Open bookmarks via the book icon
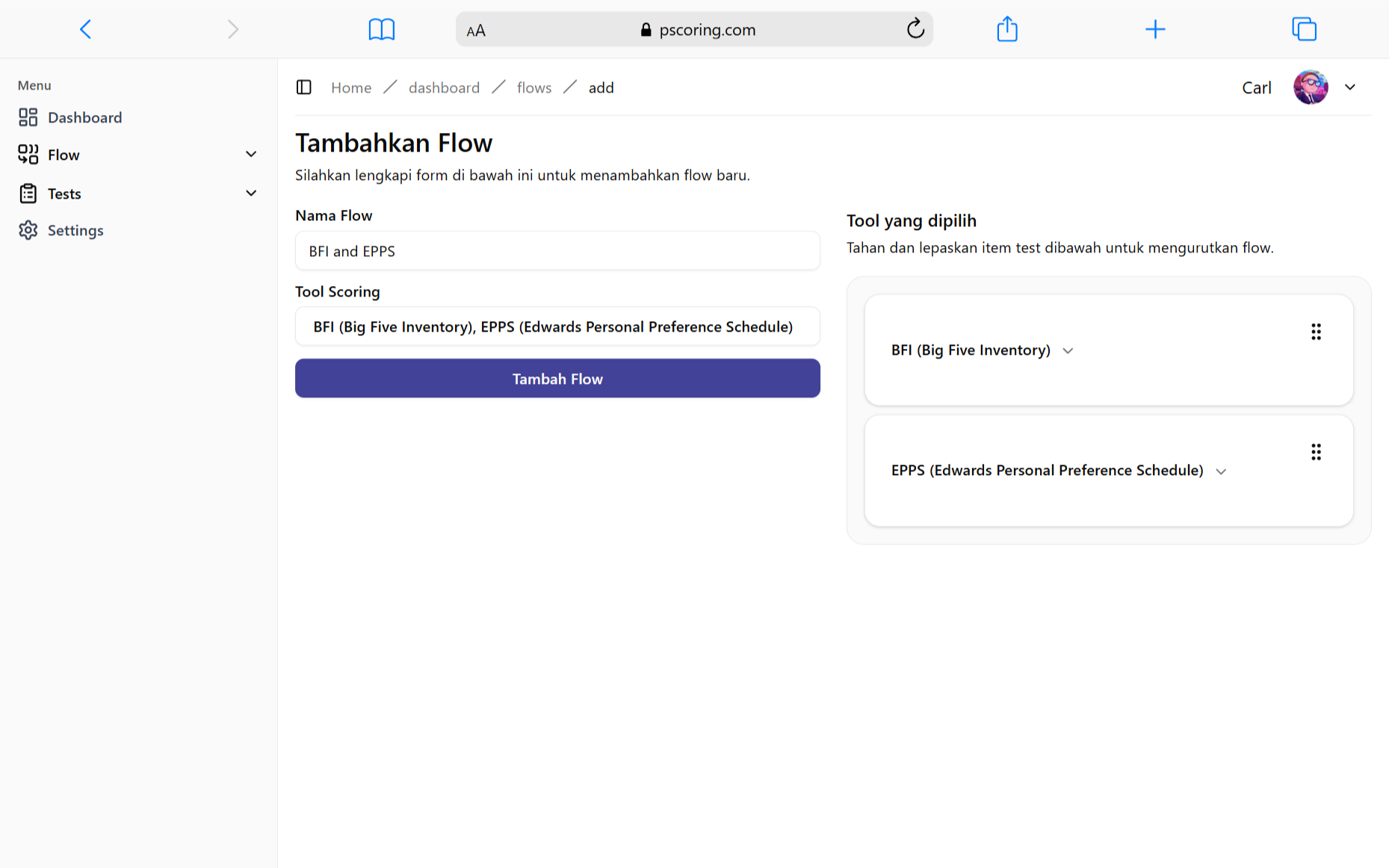This screenshot has width=1389, height=868. point(382,29)
